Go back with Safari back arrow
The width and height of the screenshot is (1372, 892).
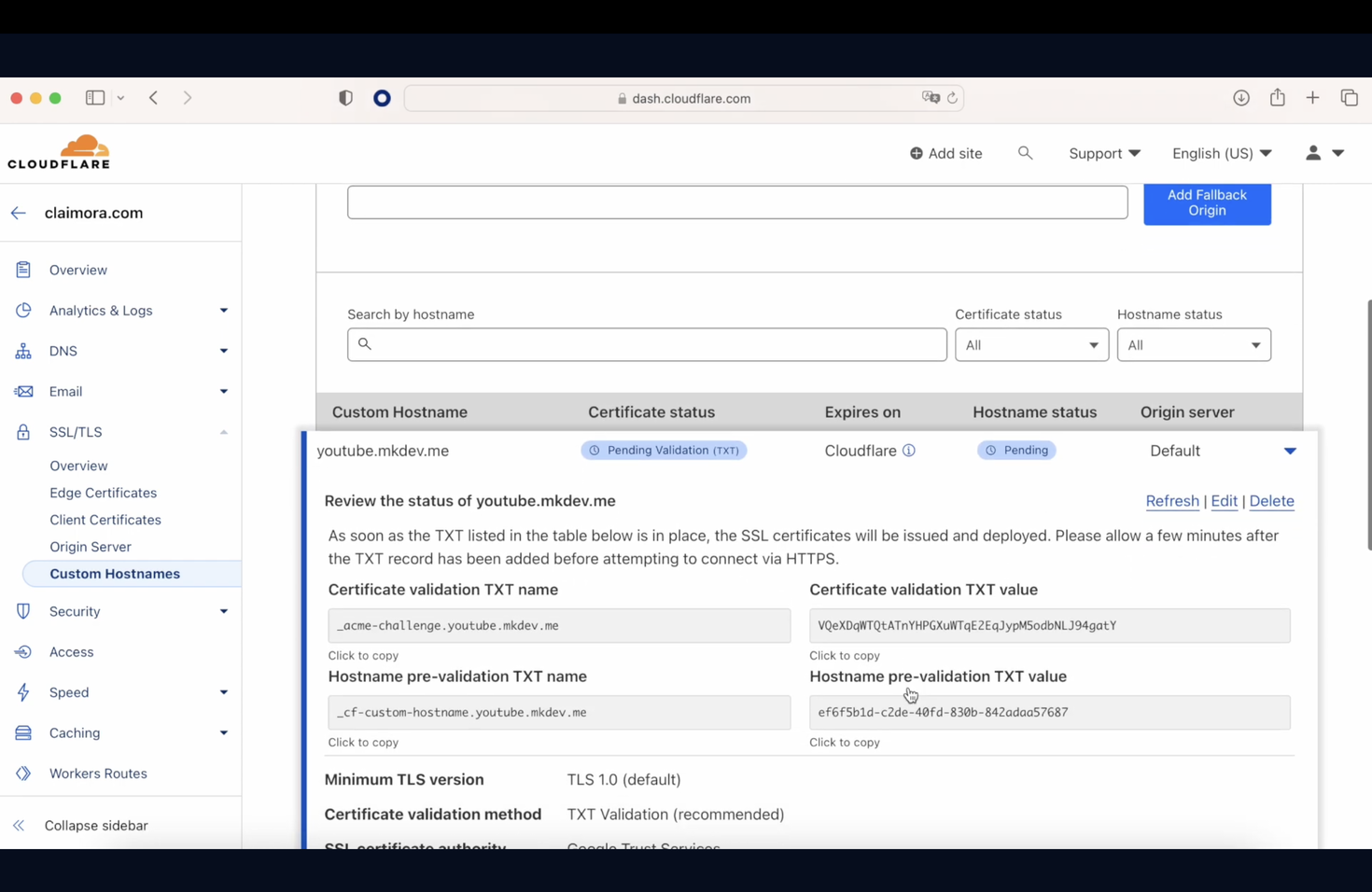pyautogui.click(x=154, y=98)
